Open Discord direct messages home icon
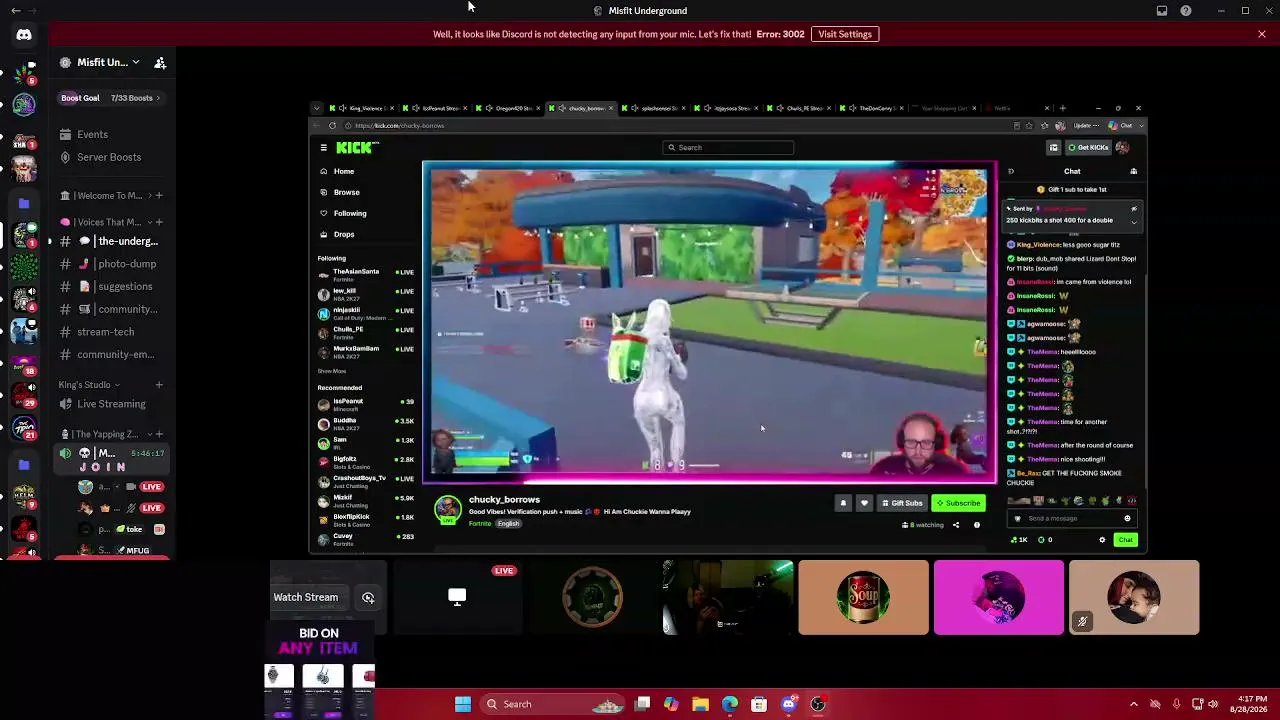 click(x=24, y=35)
